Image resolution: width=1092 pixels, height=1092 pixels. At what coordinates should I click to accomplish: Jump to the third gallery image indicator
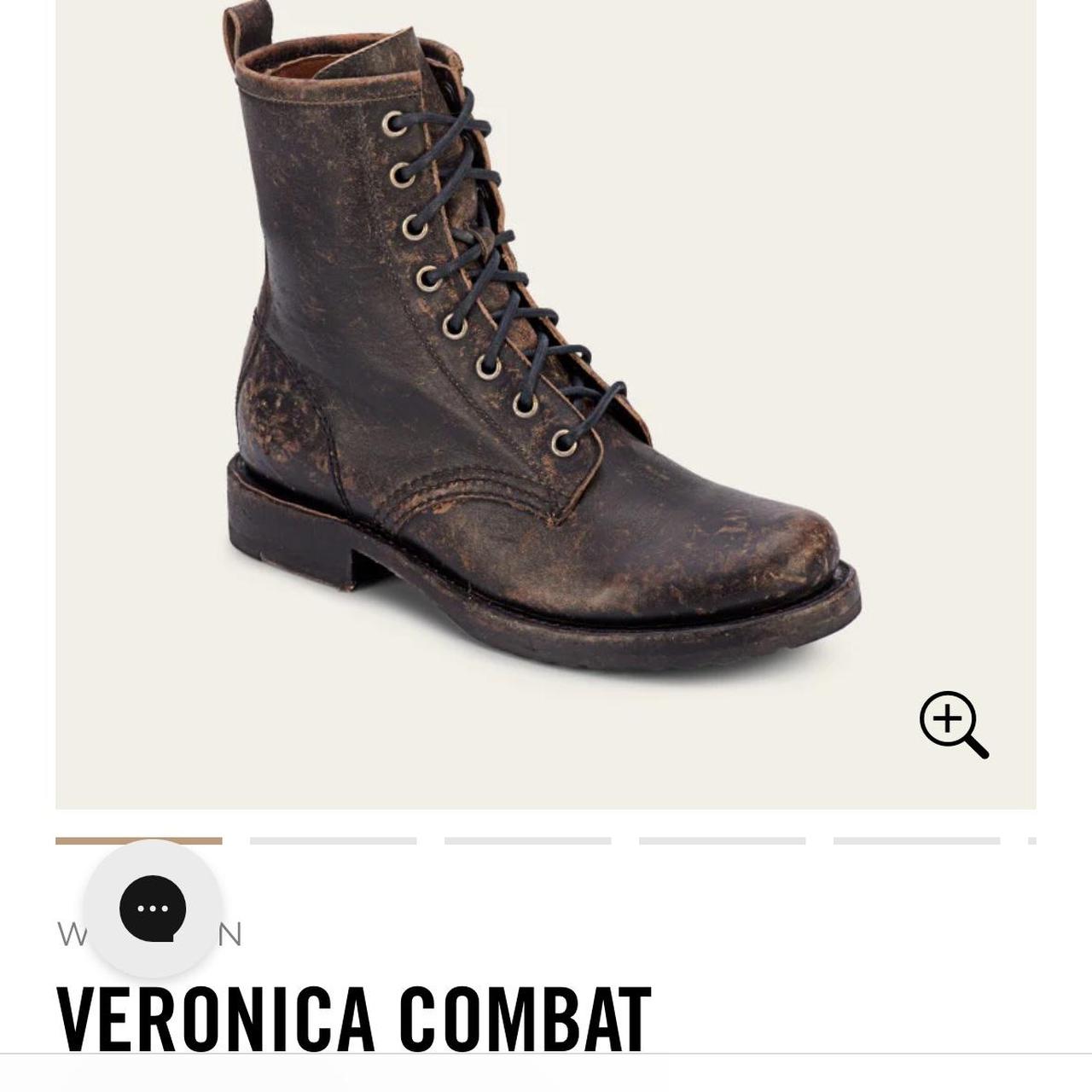528,841
